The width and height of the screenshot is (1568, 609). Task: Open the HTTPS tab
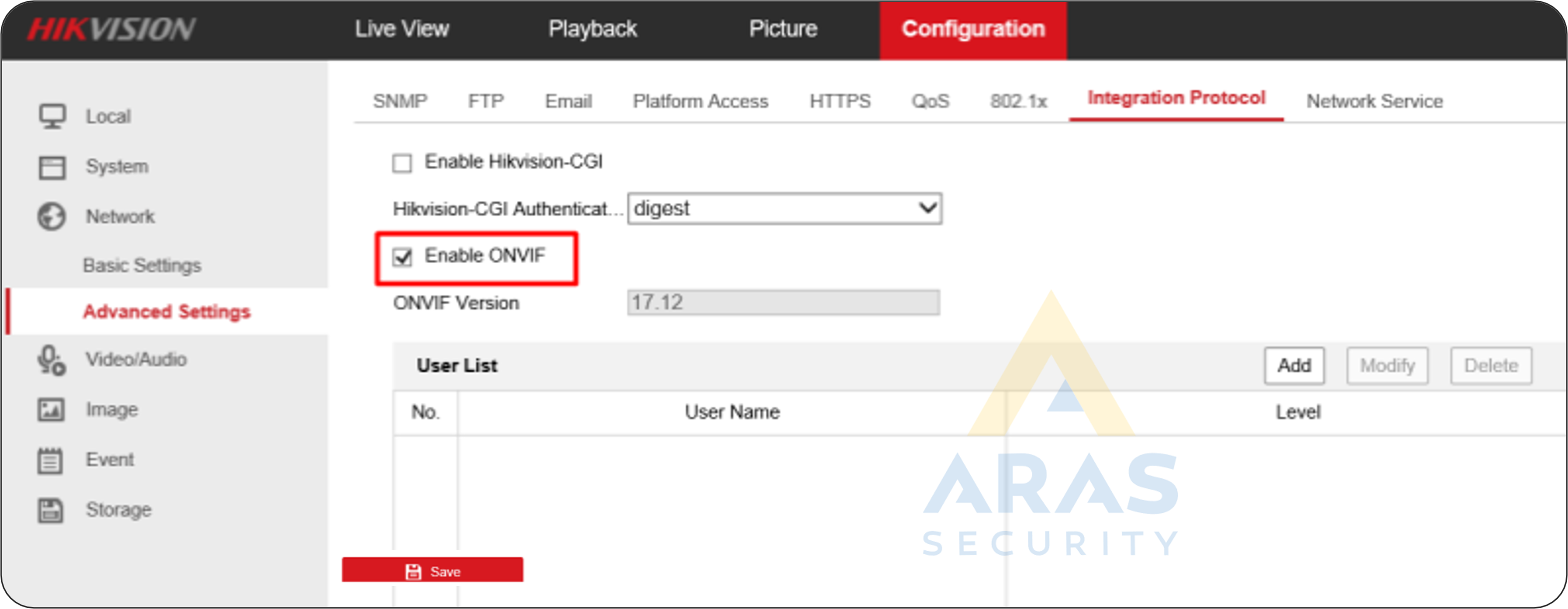click(x=840, y=101)
